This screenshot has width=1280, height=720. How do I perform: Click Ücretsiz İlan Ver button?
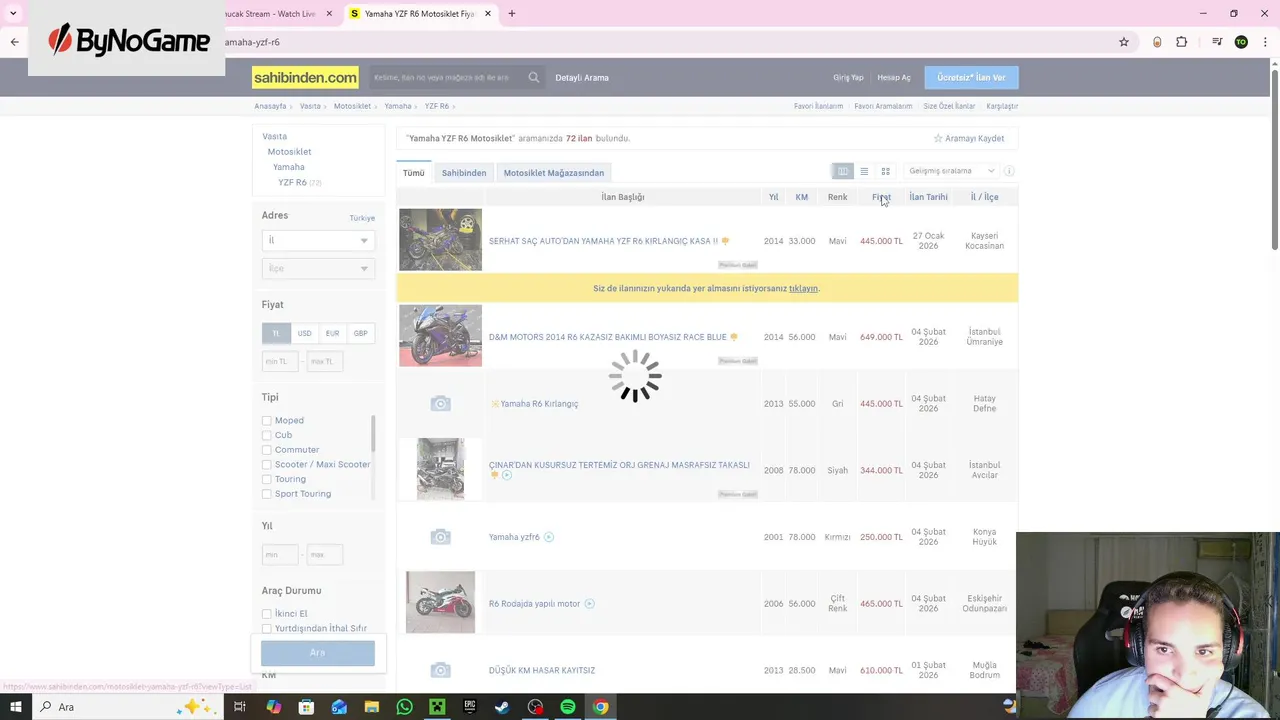tap(971, 77)
